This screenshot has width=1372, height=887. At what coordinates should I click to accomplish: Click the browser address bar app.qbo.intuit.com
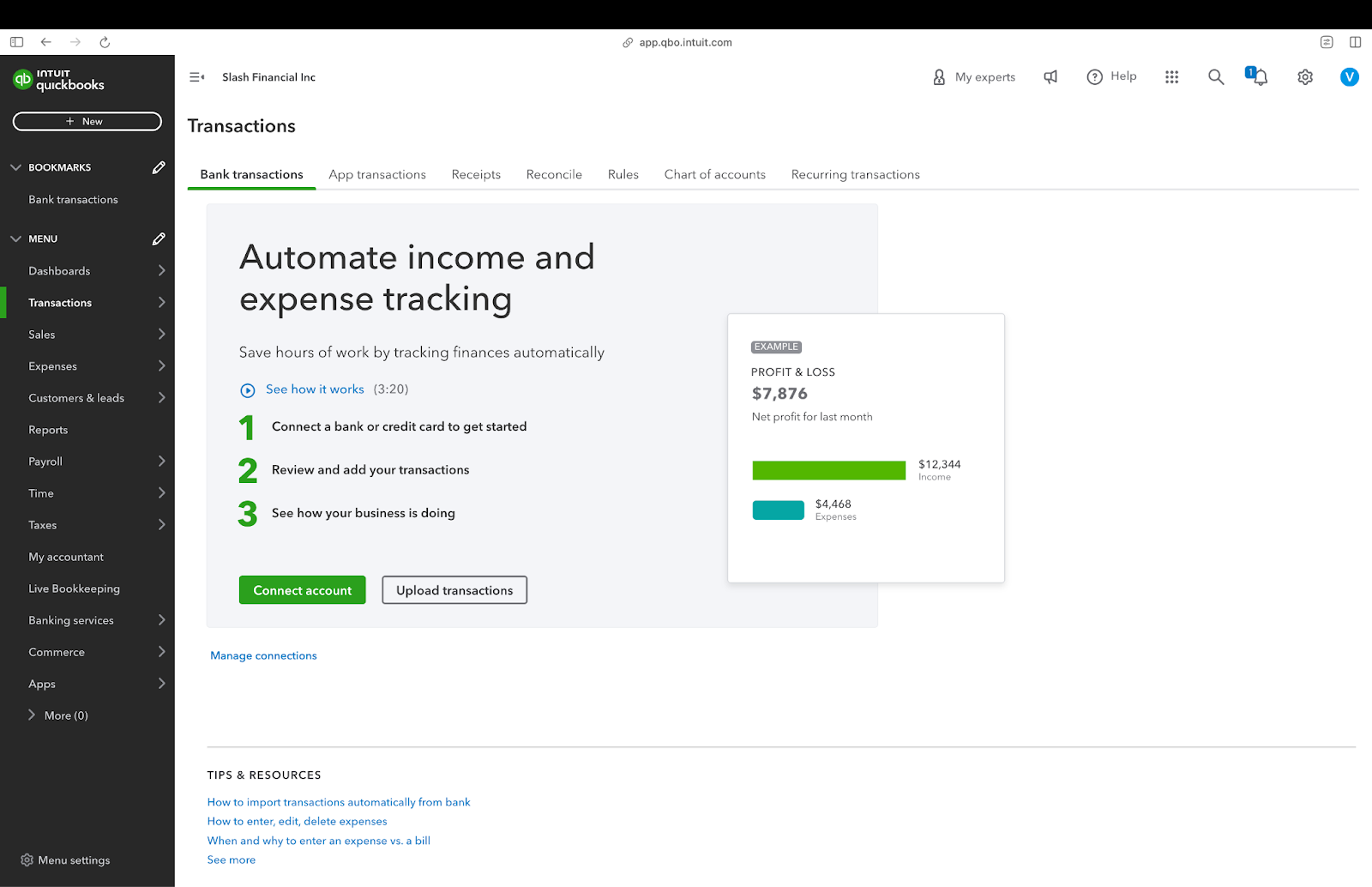[685, 42]
